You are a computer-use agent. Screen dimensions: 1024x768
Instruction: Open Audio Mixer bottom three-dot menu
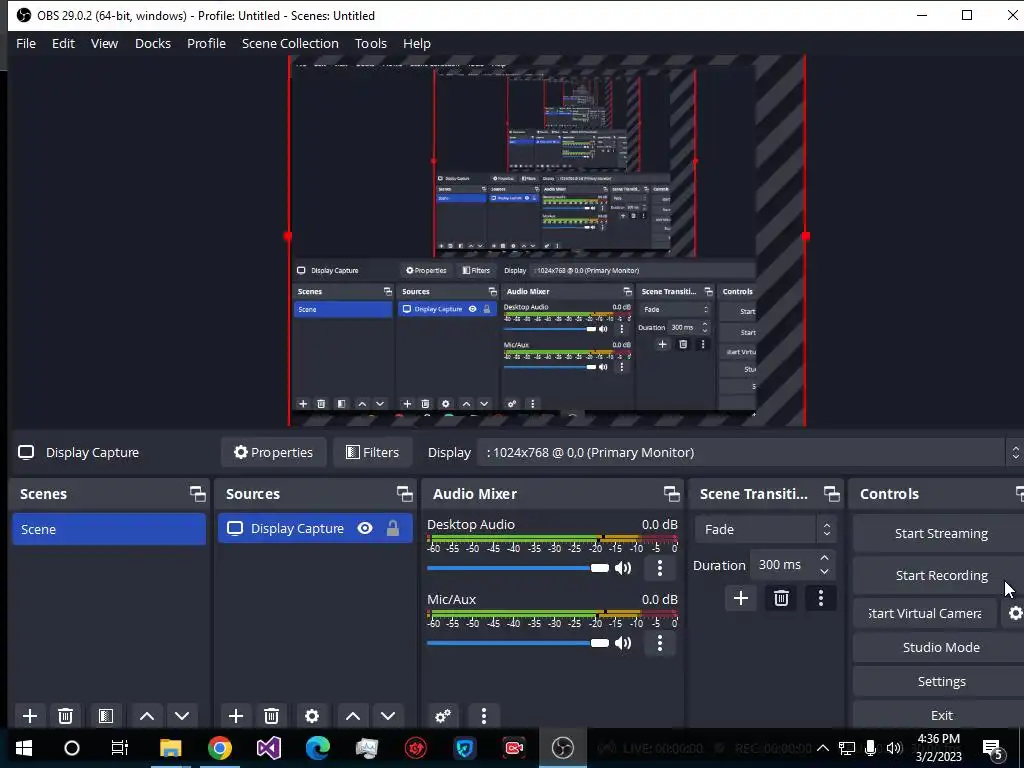[x=484, y=716]
